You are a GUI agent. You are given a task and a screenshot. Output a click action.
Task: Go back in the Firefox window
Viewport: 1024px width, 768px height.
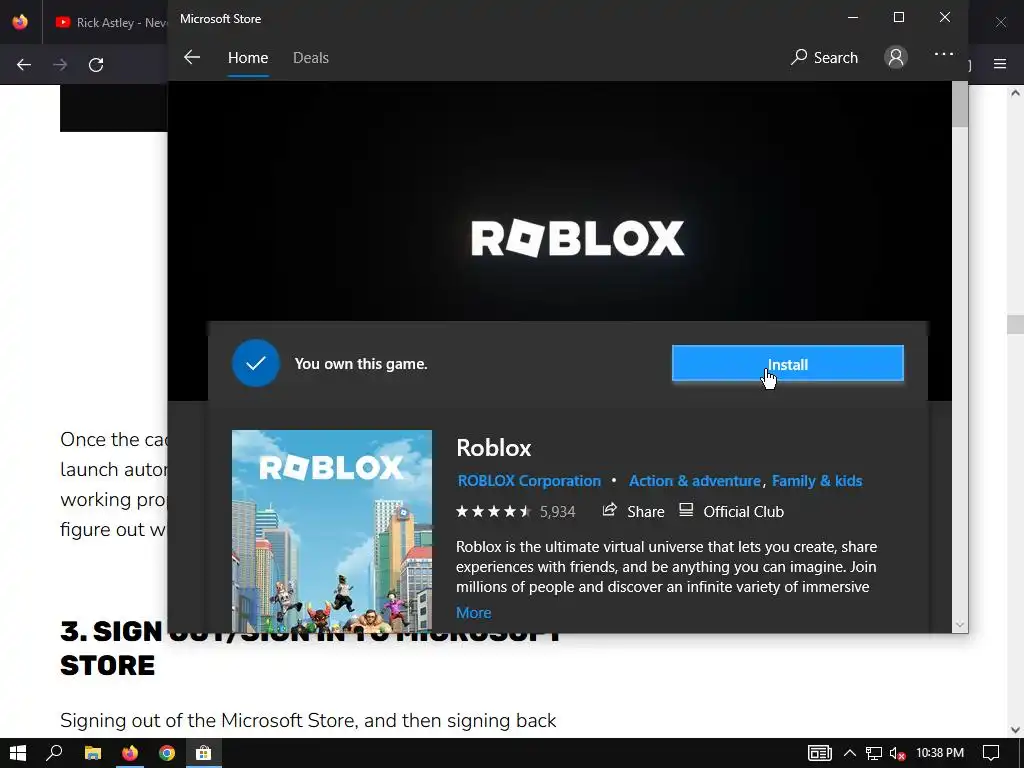pos(24,65)
